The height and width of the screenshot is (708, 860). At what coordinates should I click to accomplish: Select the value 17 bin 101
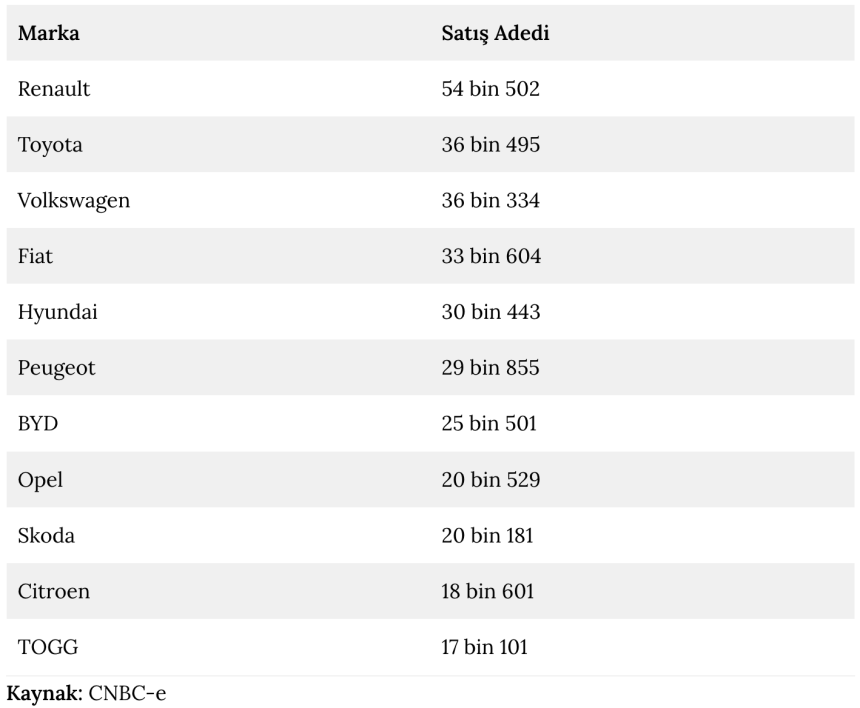coord(485,647)
